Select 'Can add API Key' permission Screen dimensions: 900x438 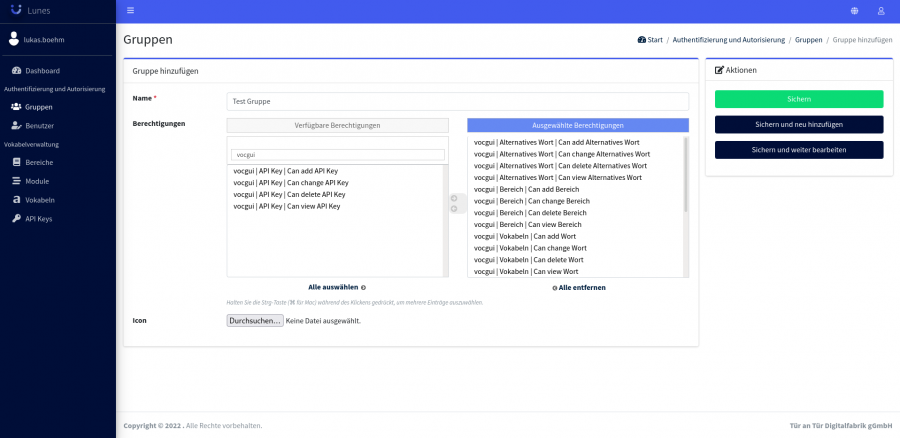click(x=285, y=171)
